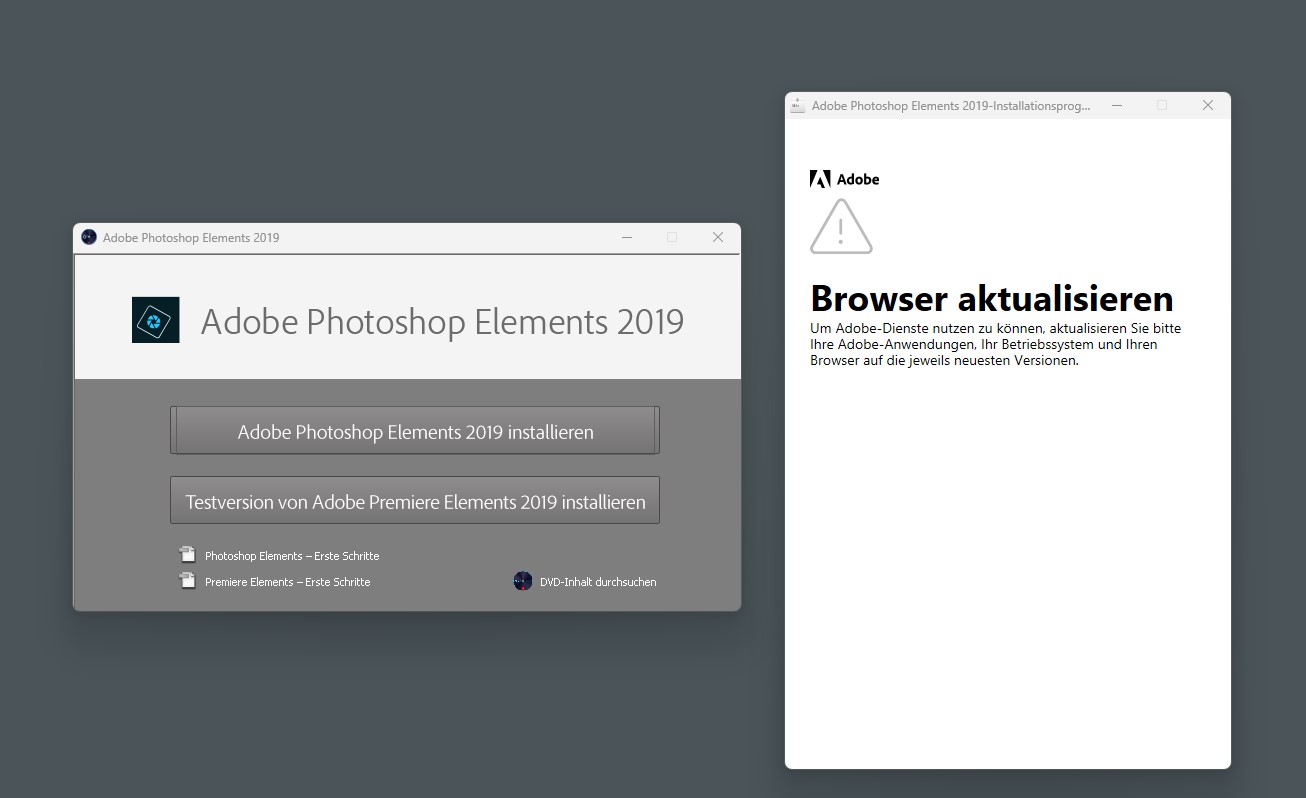Select the document icon beside Photoshop Elements – Erste Schritte
Image resolution: width=1306 pixels, height=798 pixels.
coord(187,553)
